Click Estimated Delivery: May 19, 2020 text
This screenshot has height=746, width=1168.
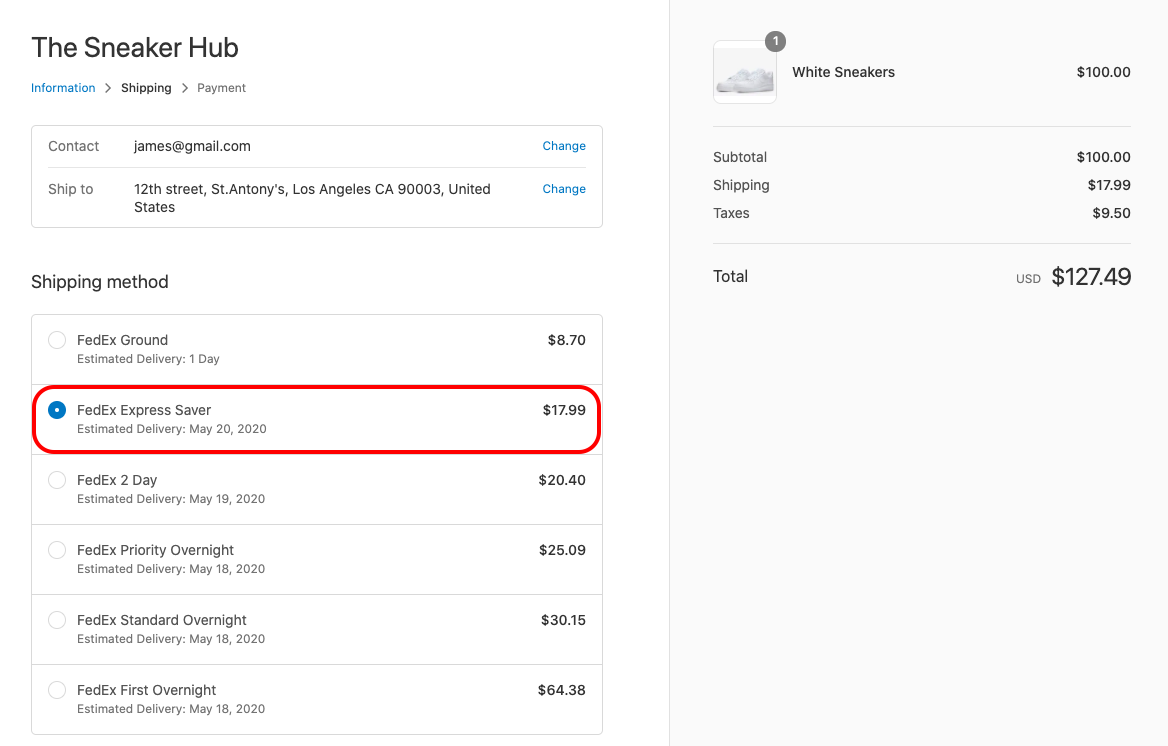171,499
